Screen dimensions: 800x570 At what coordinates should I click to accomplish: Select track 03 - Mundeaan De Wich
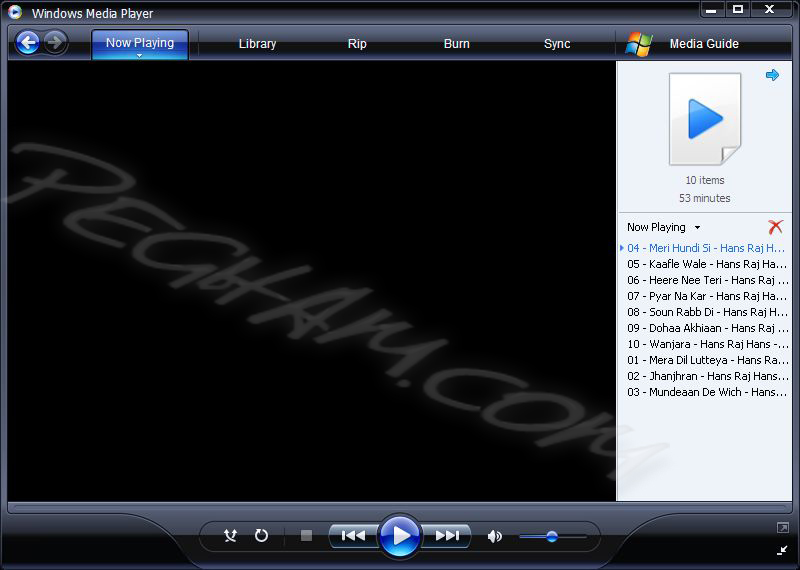(x=706, y=392)
